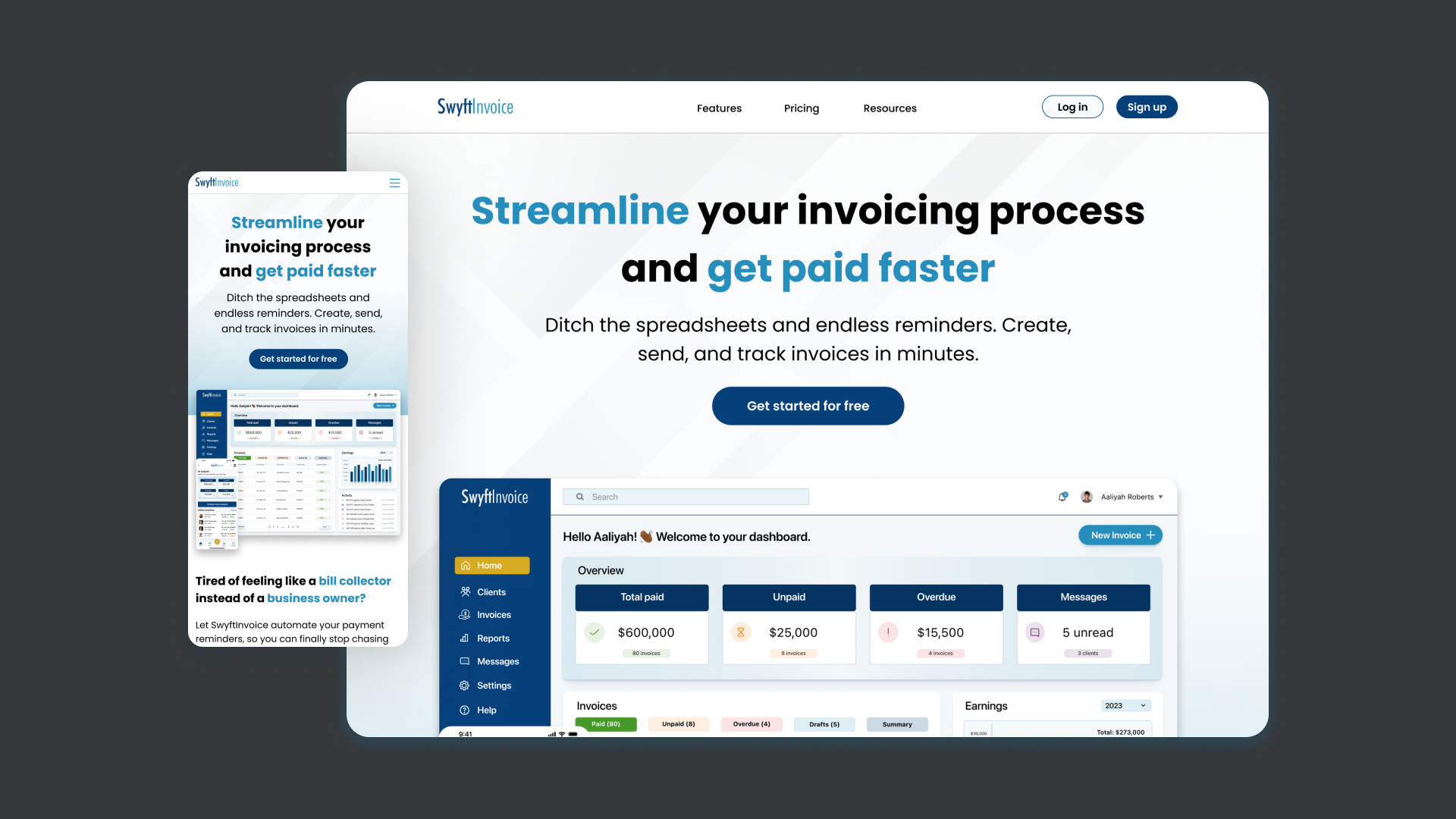Image resolution: width=1456 pixels, height=819 pixels.
Task: Click the Overdue $15,500 status card
Action: 936,625
